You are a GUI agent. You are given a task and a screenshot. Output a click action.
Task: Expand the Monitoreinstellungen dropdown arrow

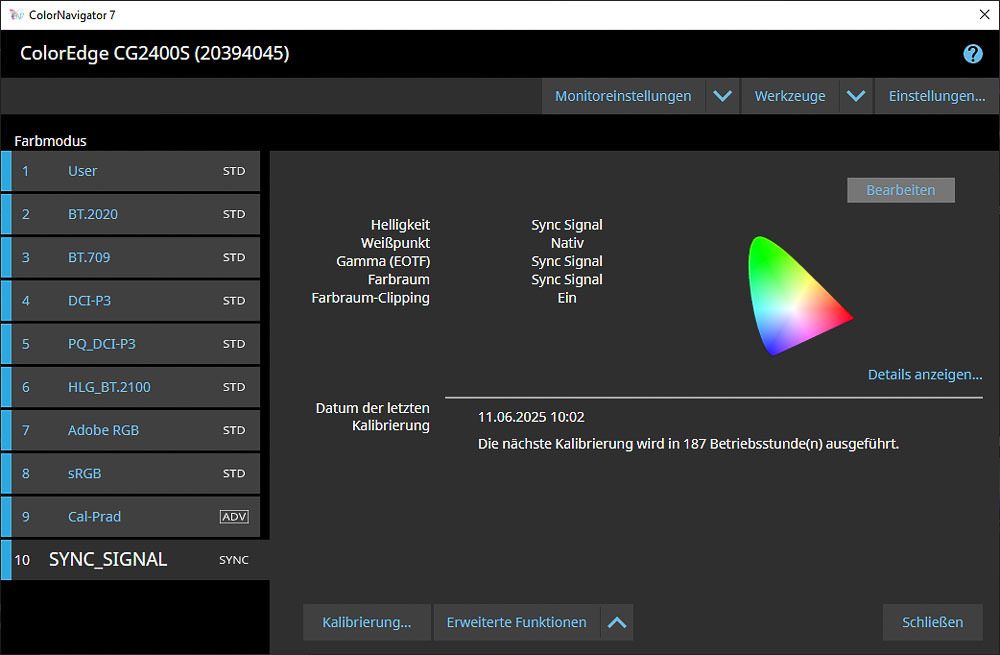pyautogui.click(x=723, y=96)
